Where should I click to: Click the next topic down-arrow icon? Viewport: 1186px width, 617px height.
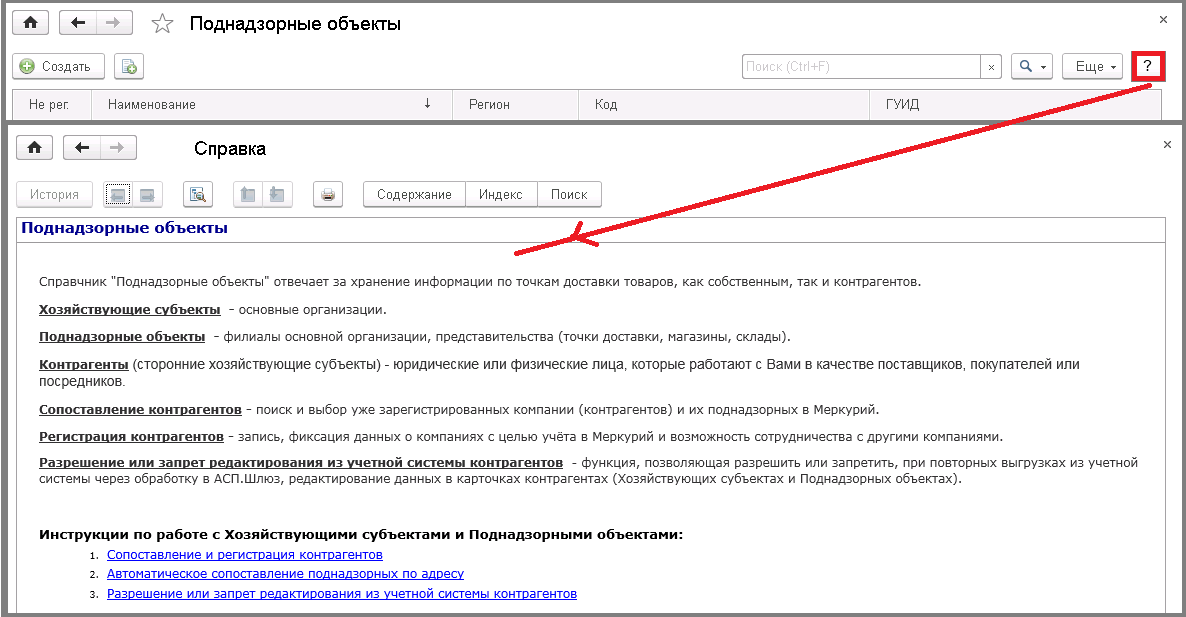(x=277, y=194)
